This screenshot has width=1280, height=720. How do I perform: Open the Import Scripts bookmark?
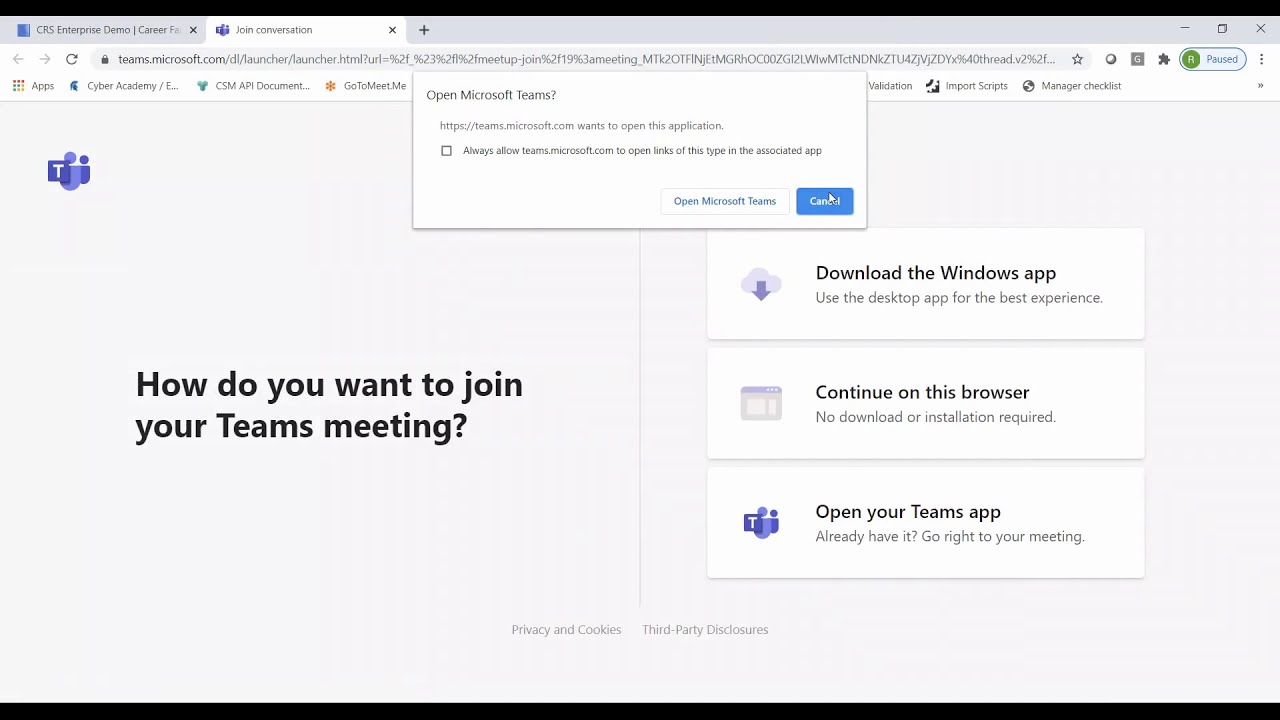point(967,86)
